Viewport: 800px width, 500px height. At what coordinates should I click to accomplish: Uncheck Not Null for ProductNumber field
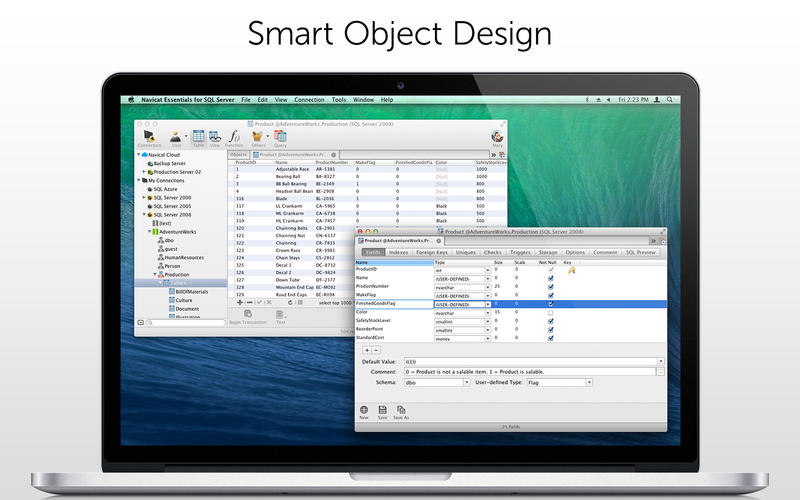pos(550,287)
